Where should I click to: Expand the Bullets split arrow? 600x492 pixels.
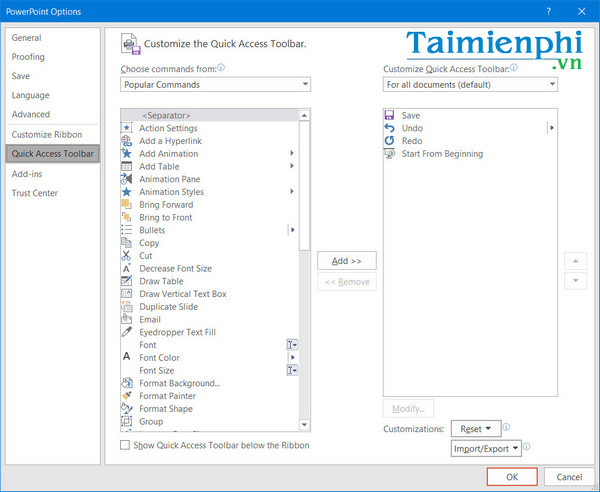292,230
